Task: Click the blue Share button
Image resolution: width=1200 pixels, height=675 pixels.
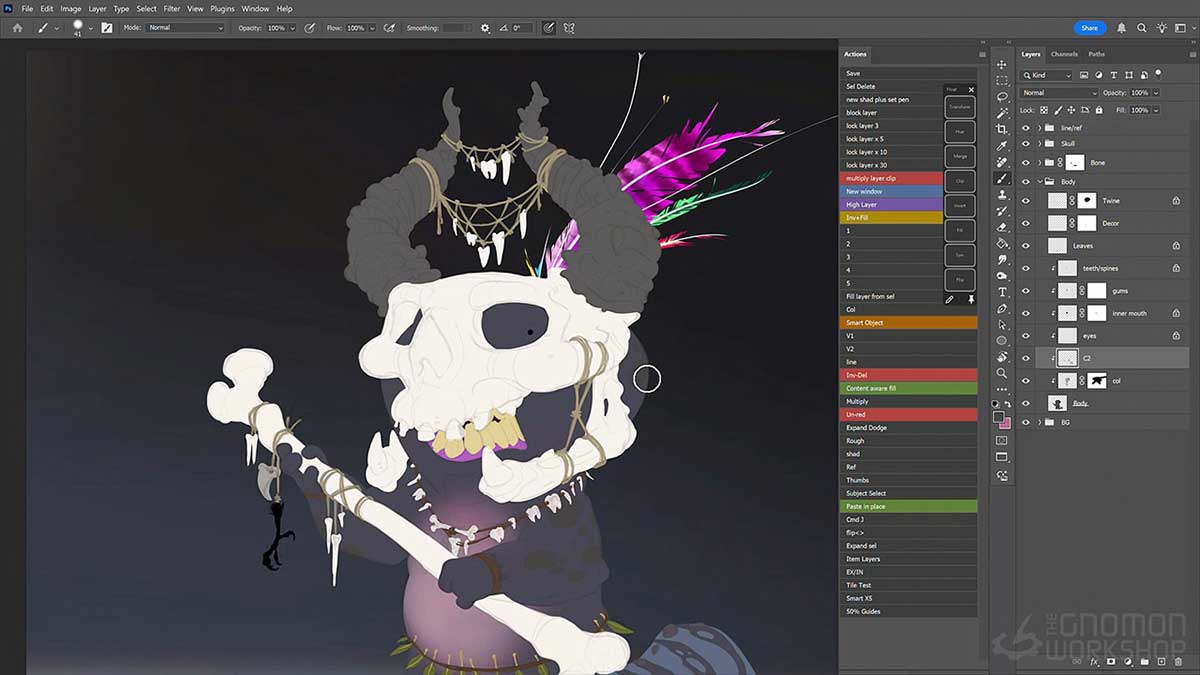Action: point(1090,28)
